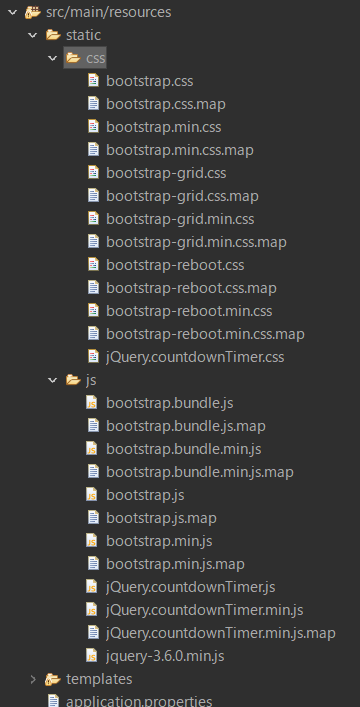Select the bootstrap.js file name
Viewport: 360px width, 707px height.
point(145,495)
